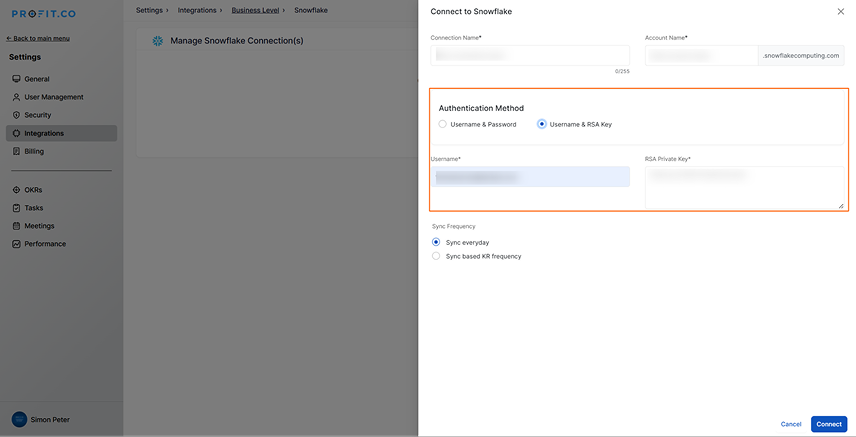
Task: Select Username & Password authentication
Action: [x=443, y=124]
